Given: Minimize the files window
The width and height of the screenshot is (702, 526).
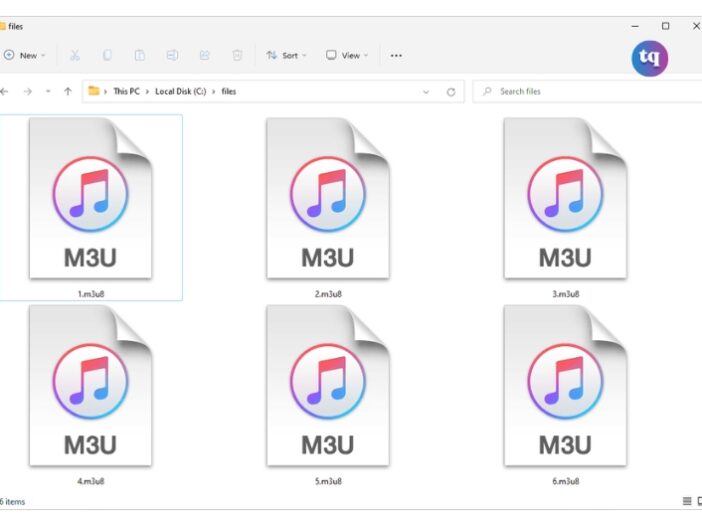Looking at the screenshot, I should click(x=635, y=26).
